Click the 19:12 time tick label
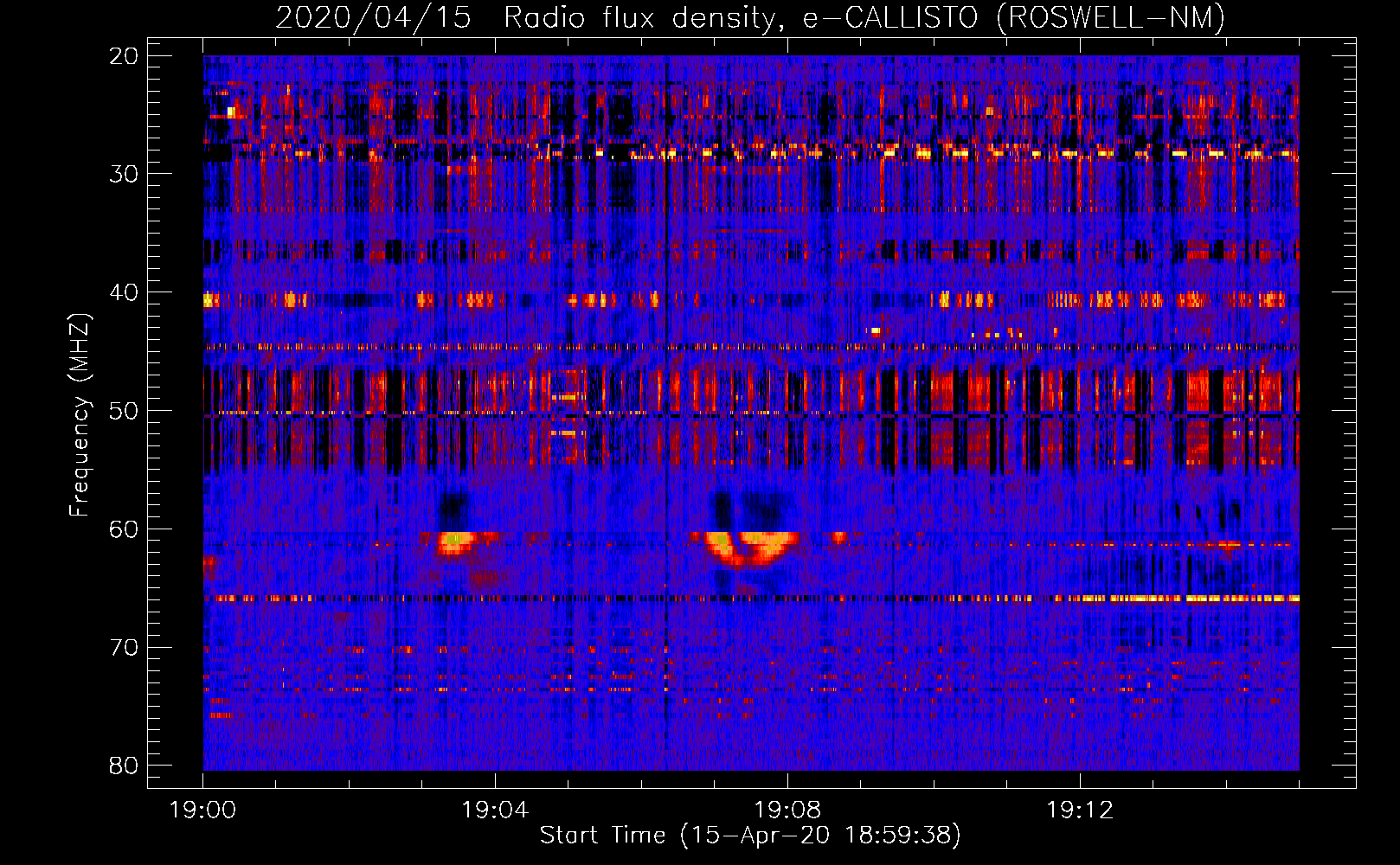The height and width of the screenshot is (865, 1400). [x=1080, y=811]
